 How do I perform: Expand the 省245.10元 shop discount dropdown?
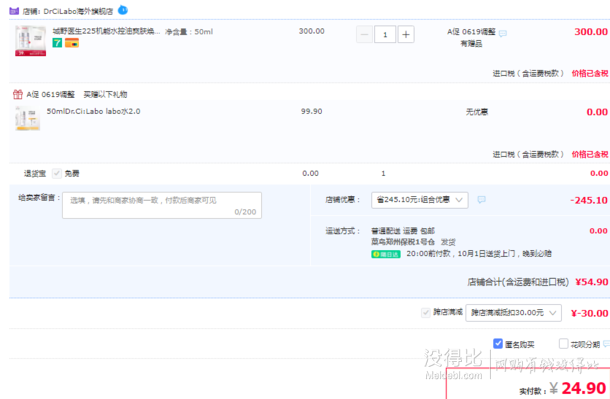420,200
